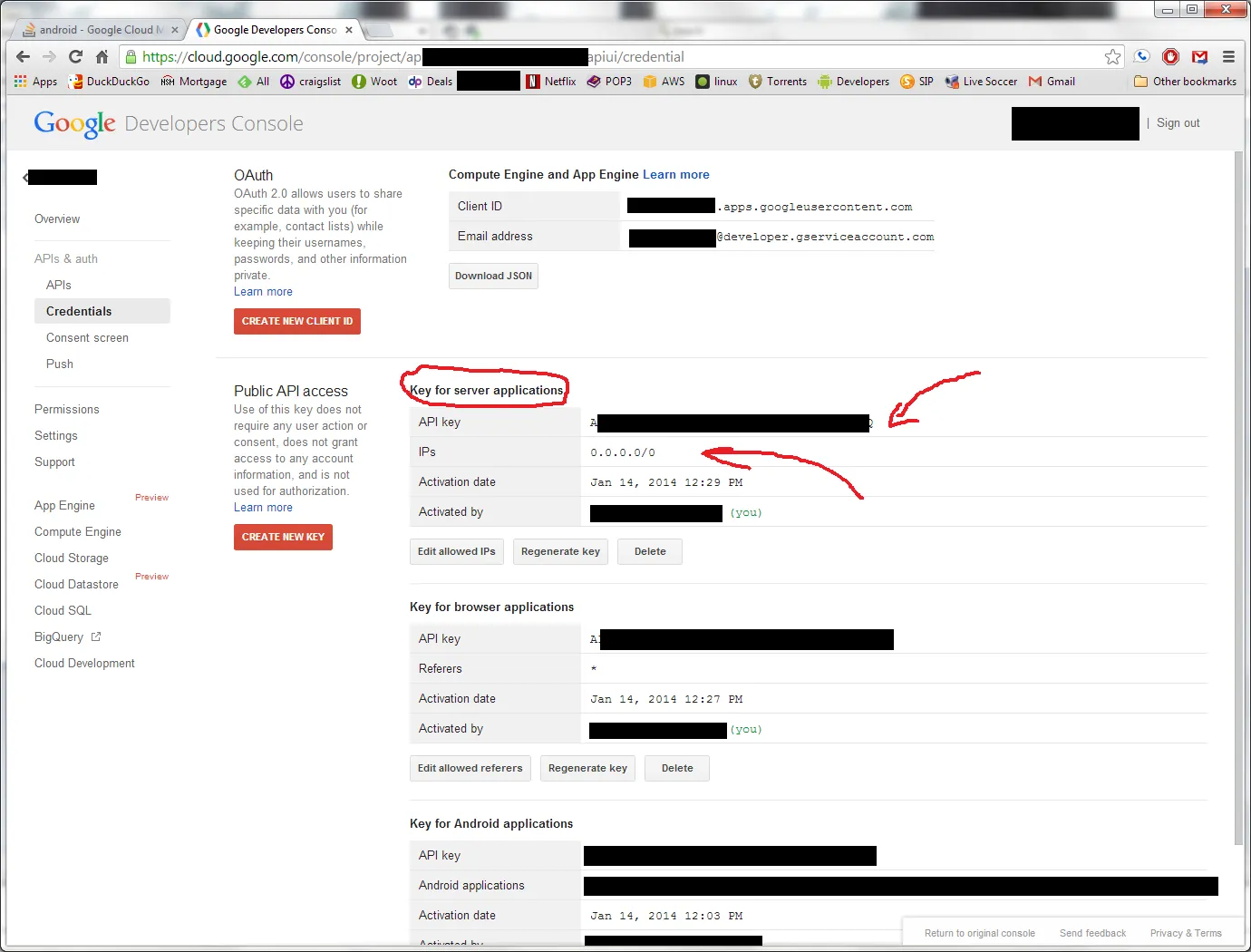1251x952 pixels.
Task: Select Credentials in sidebar
Action: [x=102, y=311]
